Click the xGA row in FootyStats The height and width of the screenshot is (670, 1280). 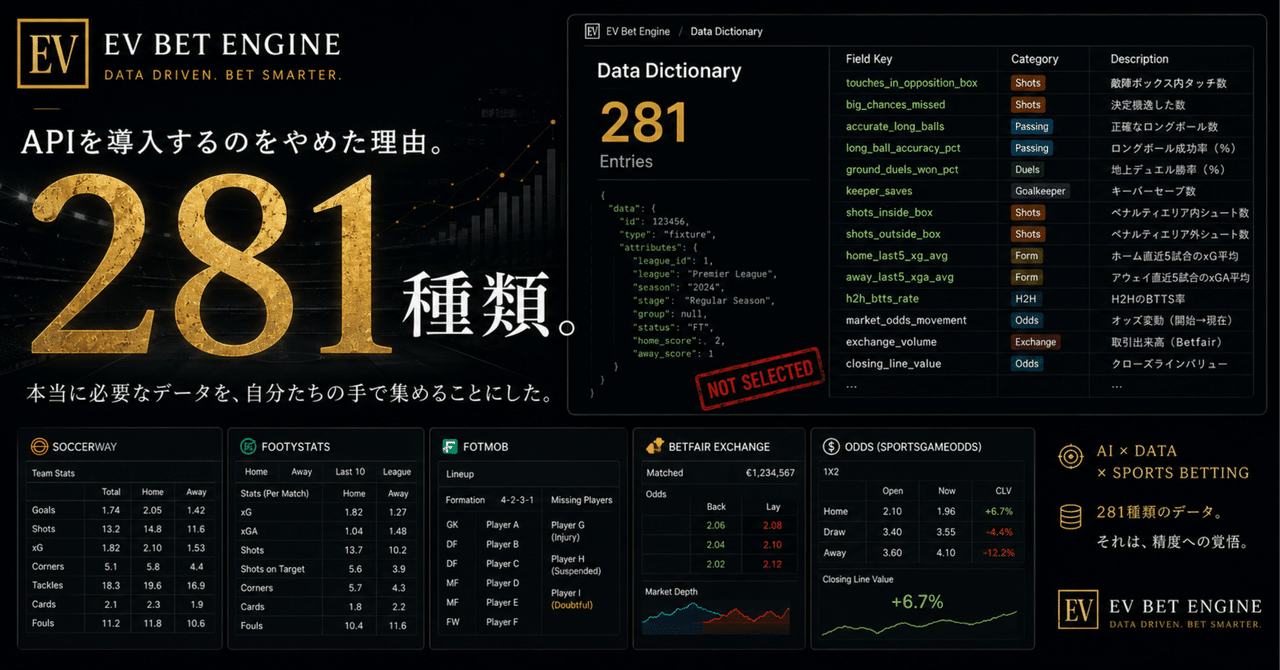click(x=324, y=531)
